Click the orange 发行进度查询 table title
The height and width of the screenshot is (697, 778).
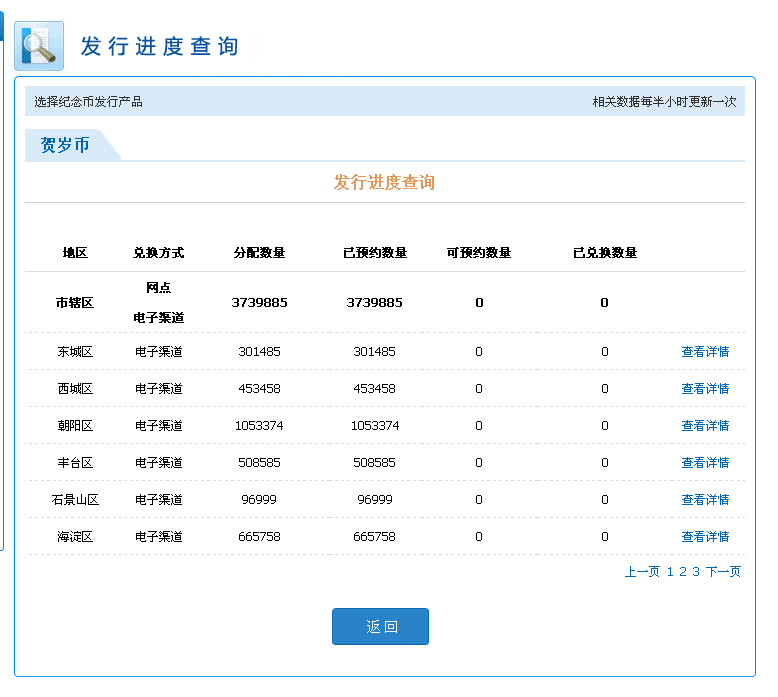[384, 183]
